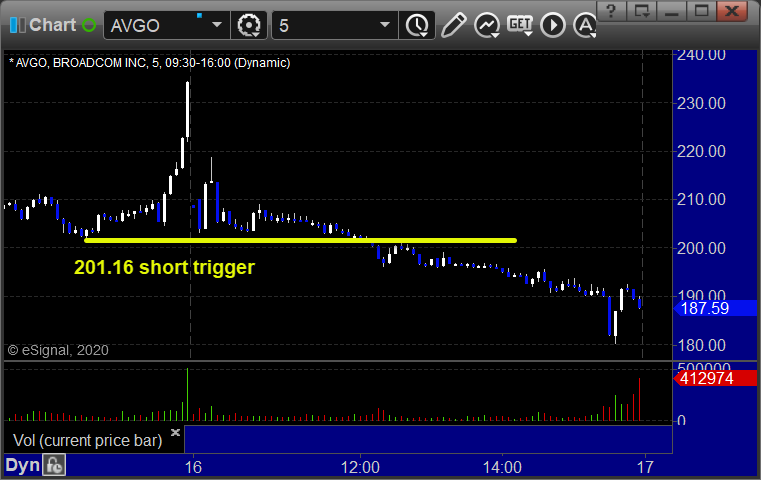The height and width of the screenshot is (480, 761).
Task: Click the 187.59 current price marker
Action: pos(715,308)
